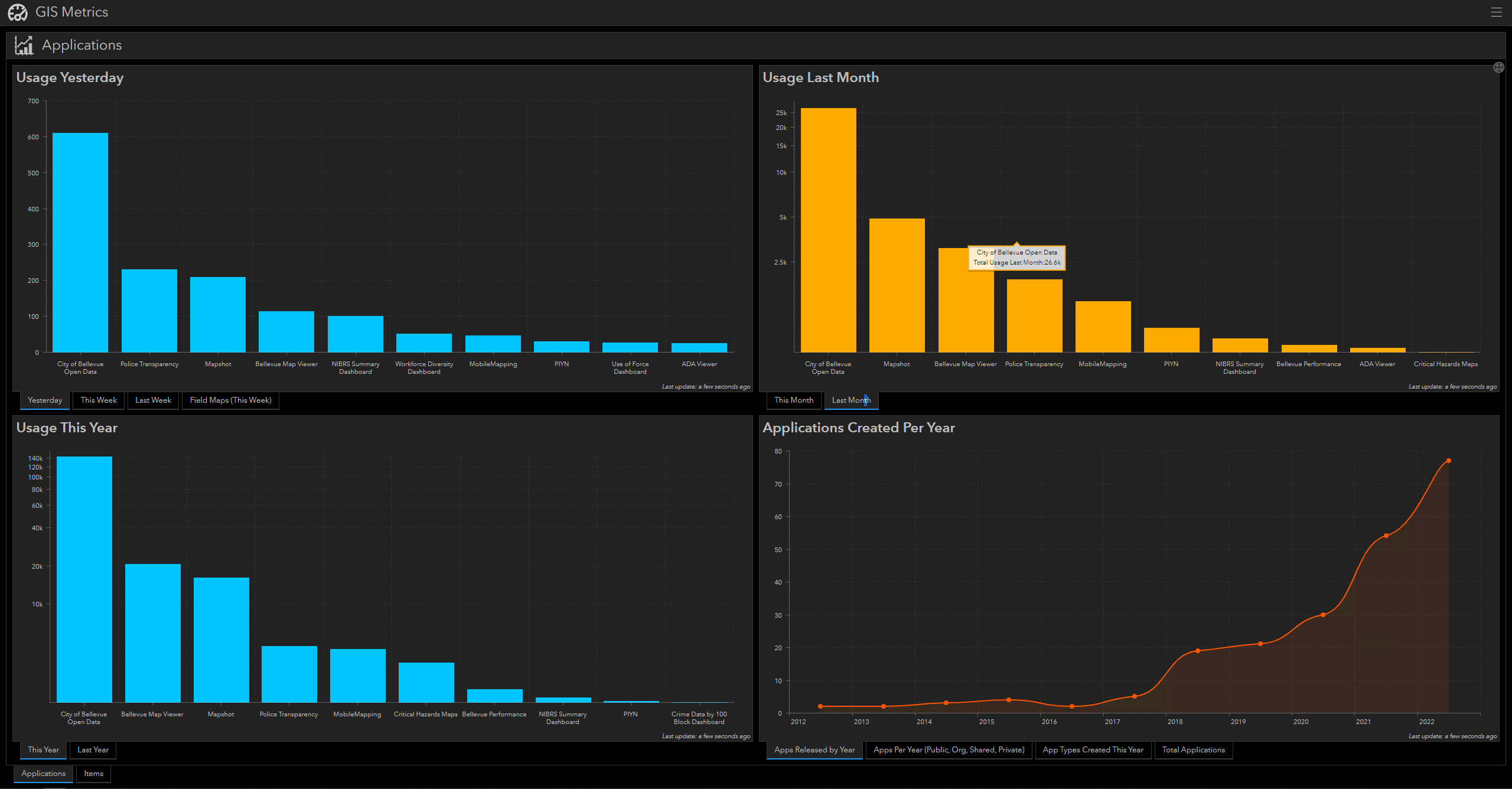Open the Apps Per Year (Public, Org, Shared, Private) tab

point(949,749)
